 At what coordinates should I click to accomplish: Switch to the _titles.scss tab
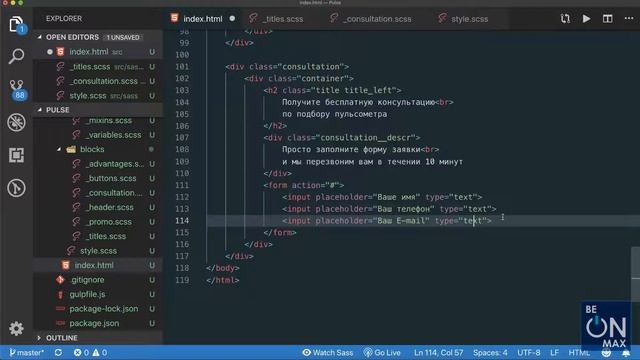[x=283, y=19]
